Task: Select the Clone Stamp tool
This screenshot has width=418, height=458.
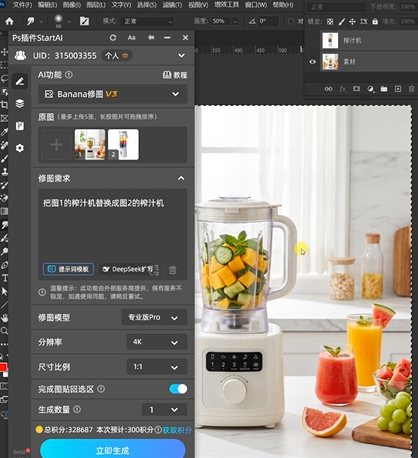Action: (5, 172)
